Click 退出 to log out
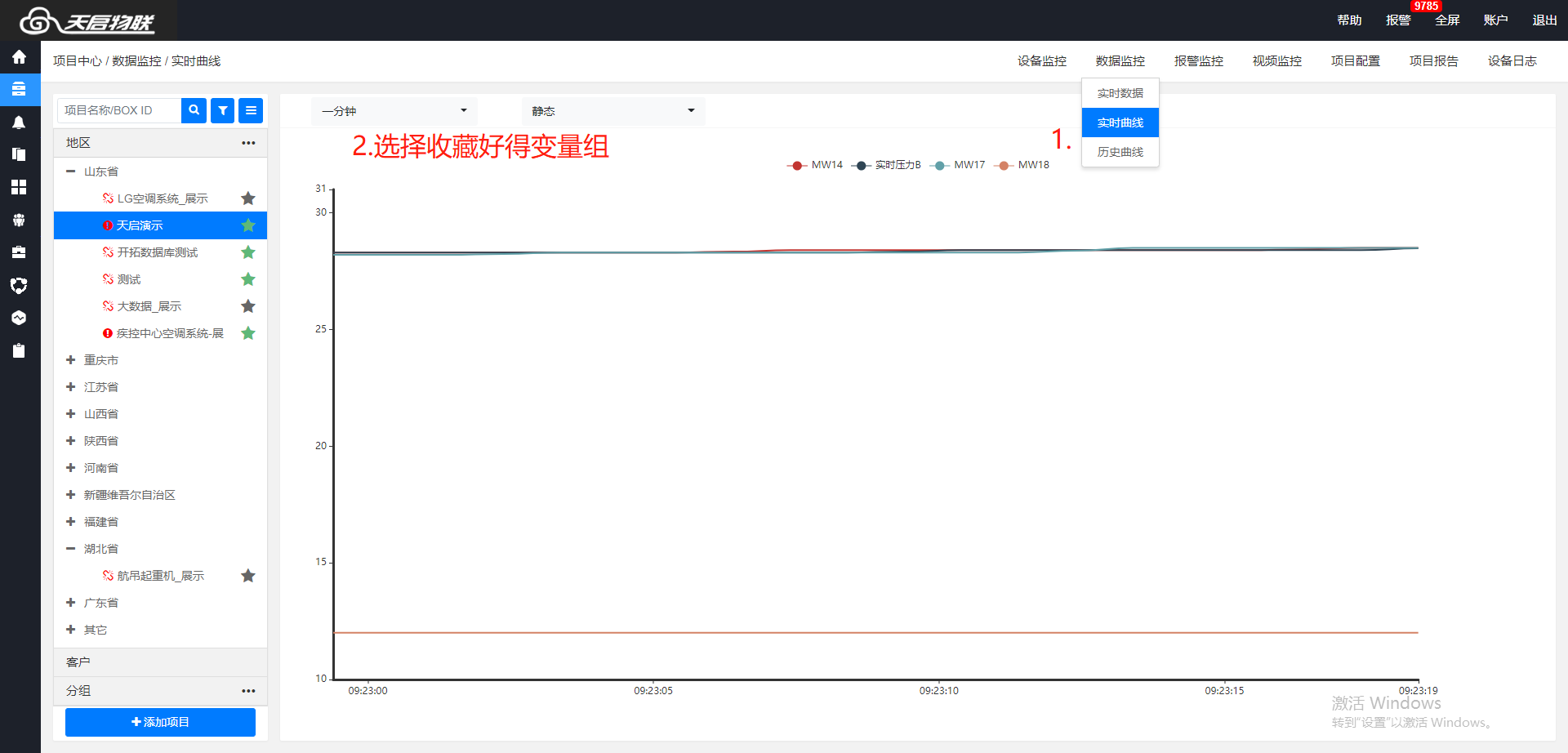The image size is (1568, 753). [1545, 20]
